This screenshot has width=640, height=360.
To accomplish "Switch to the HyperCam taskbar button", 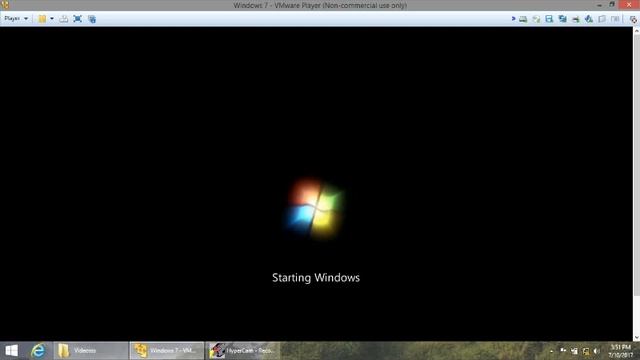I will coord(243,351).
